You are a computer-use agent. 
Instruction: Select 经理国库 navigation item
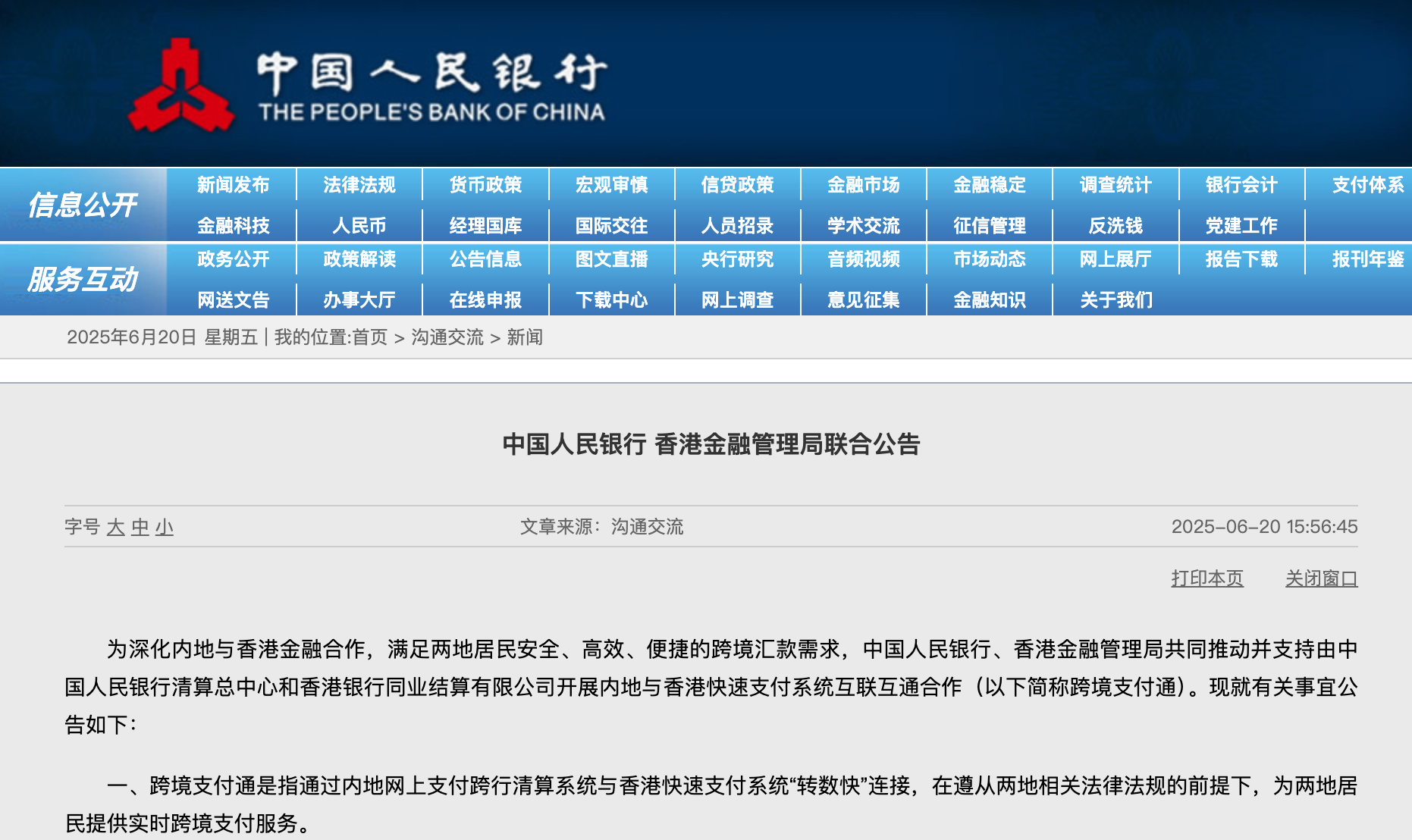tap(485, 226)
